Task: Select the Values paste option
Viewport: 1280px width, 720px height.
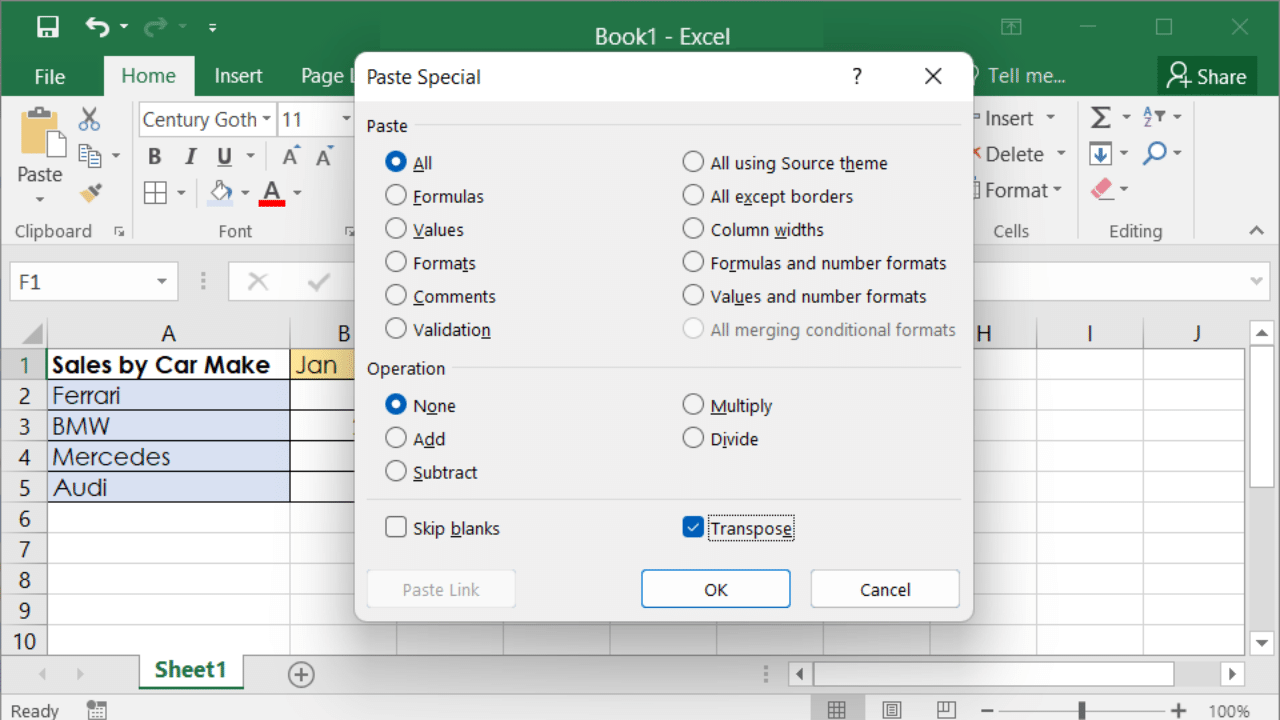Action: coord(396,229)
